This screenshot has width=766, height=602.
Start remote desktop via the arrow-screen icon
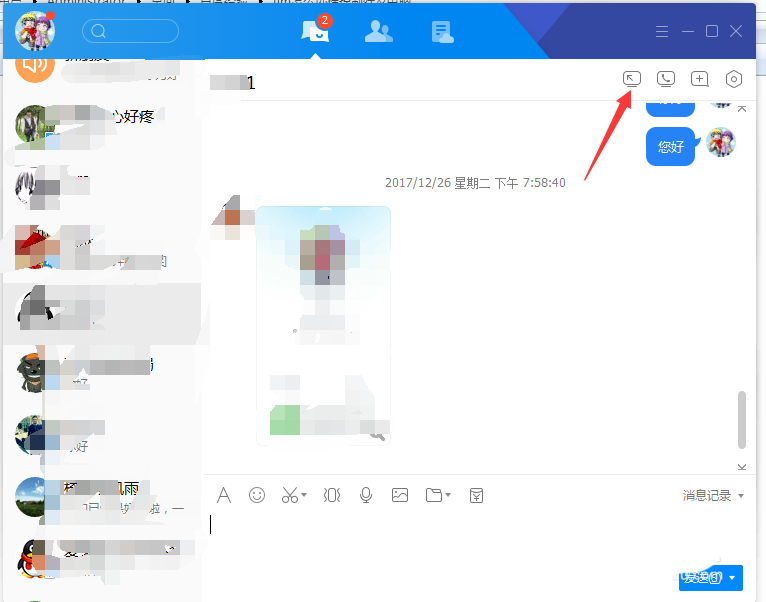[632, 79]
